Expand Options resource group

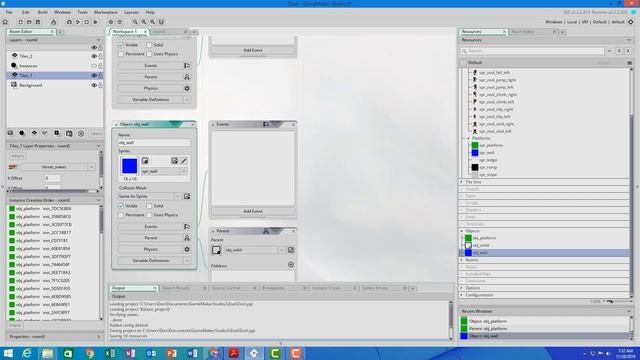(x=462, y=288)
